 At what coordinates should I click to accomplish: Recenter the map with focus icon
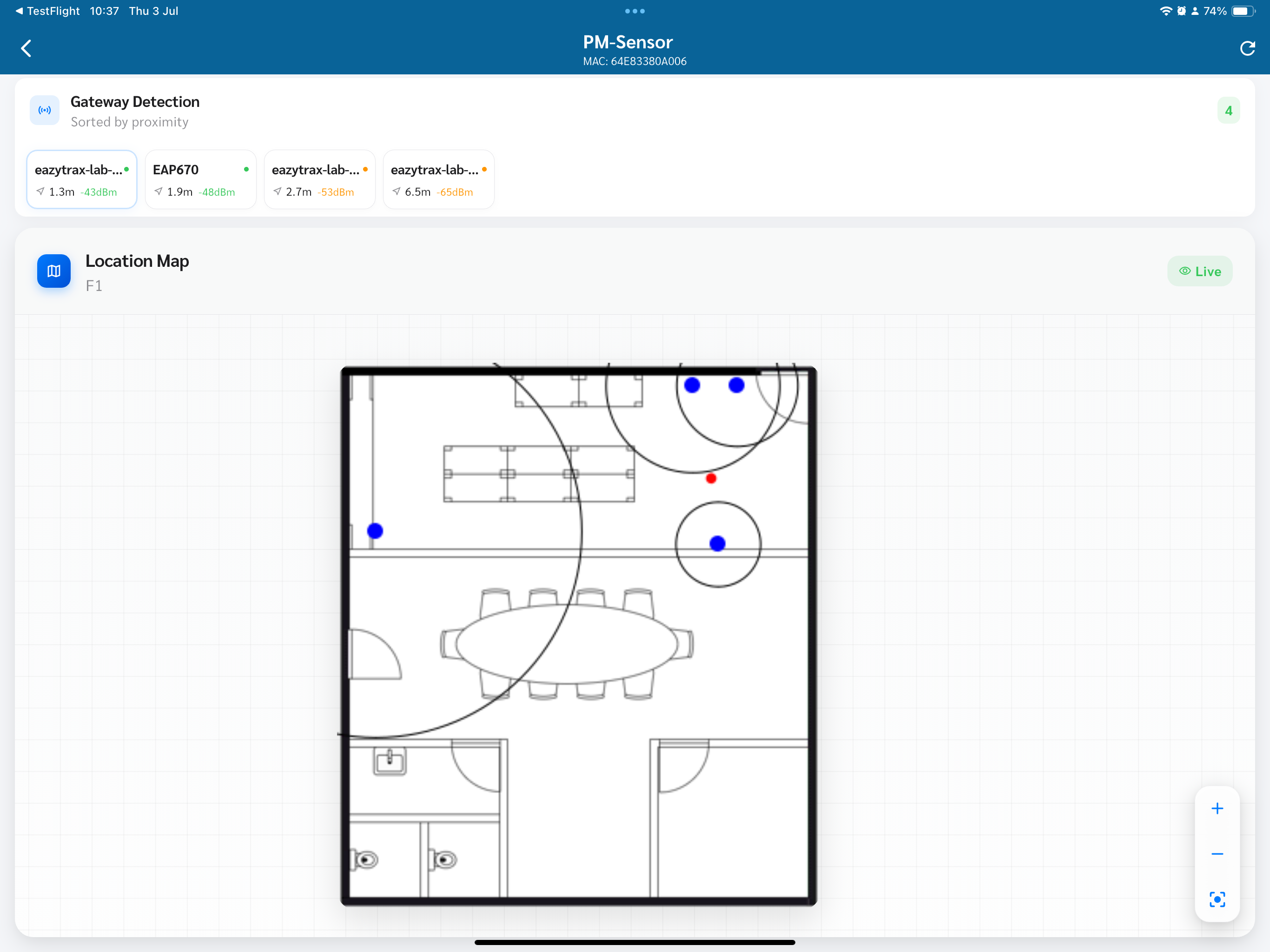(1217, 899)
